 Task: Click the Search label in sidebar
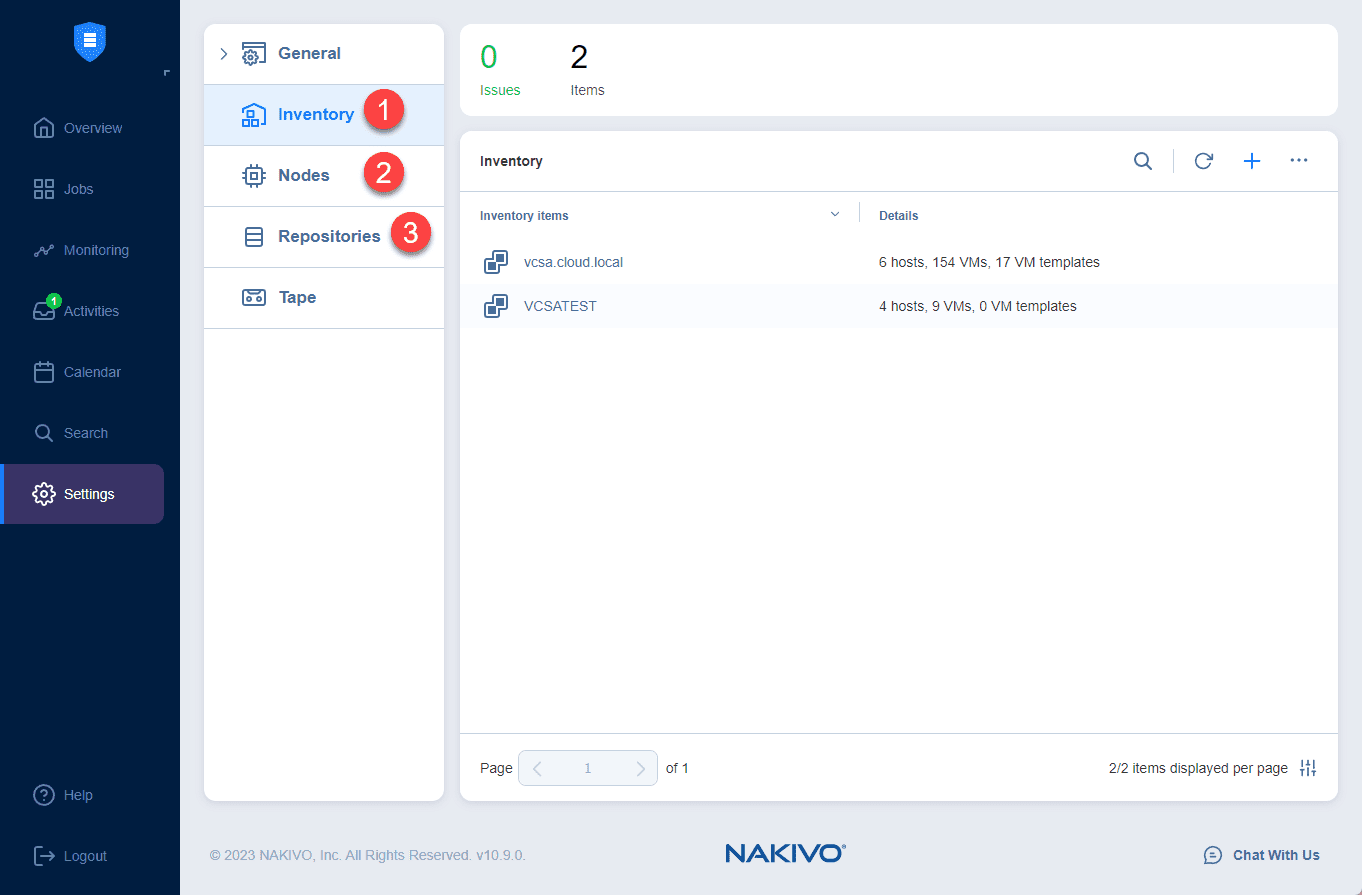(86, 433)
